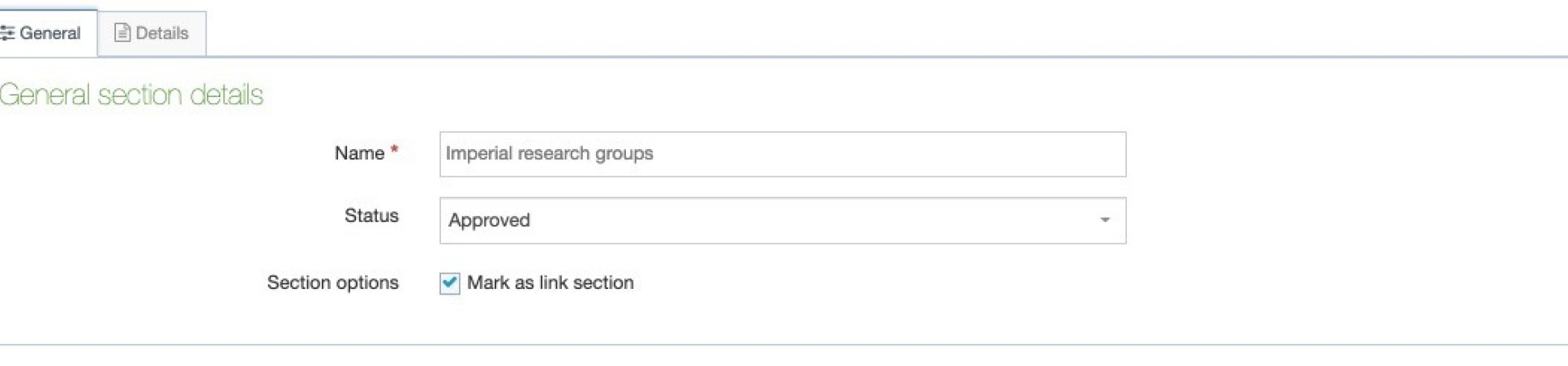Click the 'Mark as link section' label text
Screen dimensions: 1568x366
(550, 283)
